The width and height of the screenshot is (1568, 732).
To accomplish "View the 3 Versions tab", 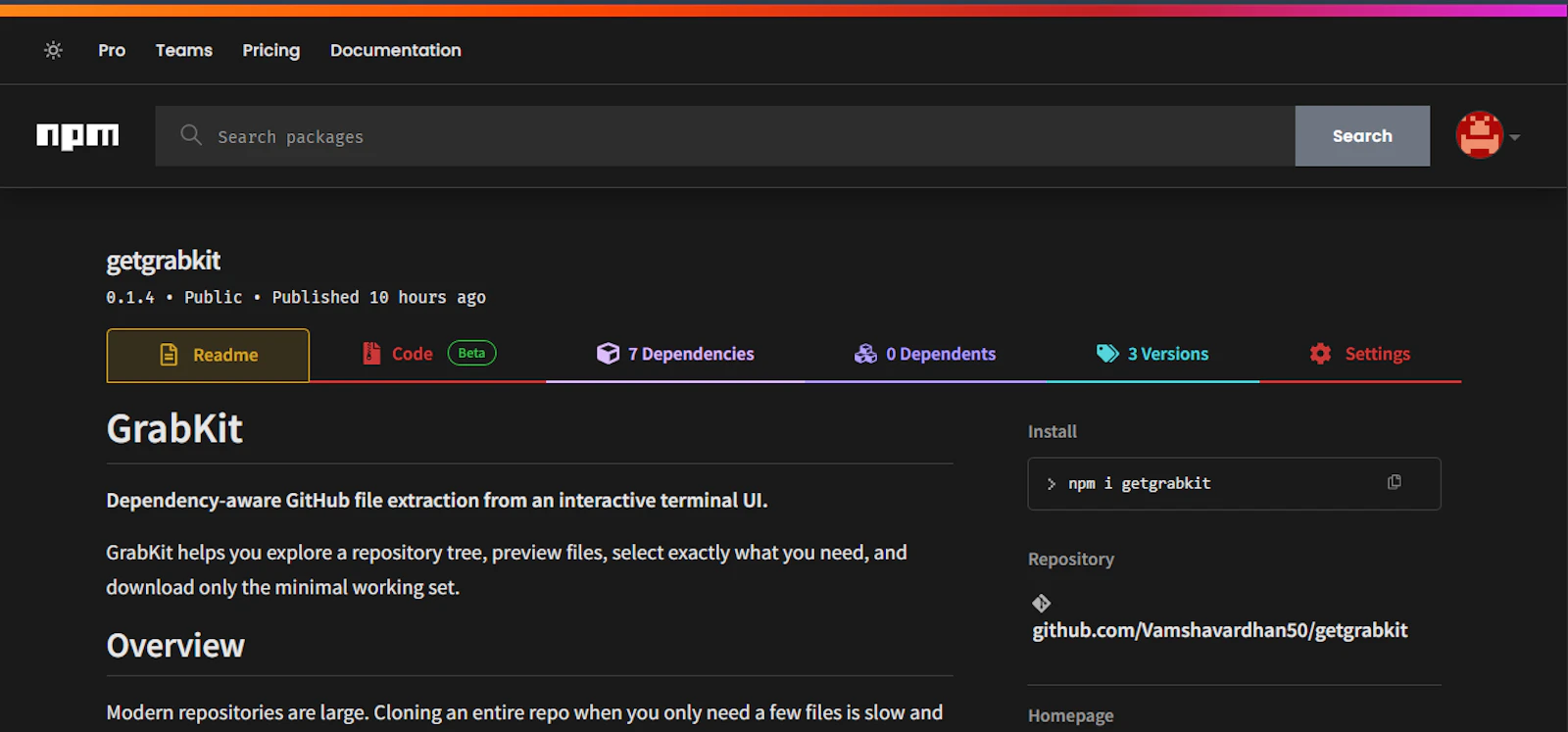I will [1152, 354].
